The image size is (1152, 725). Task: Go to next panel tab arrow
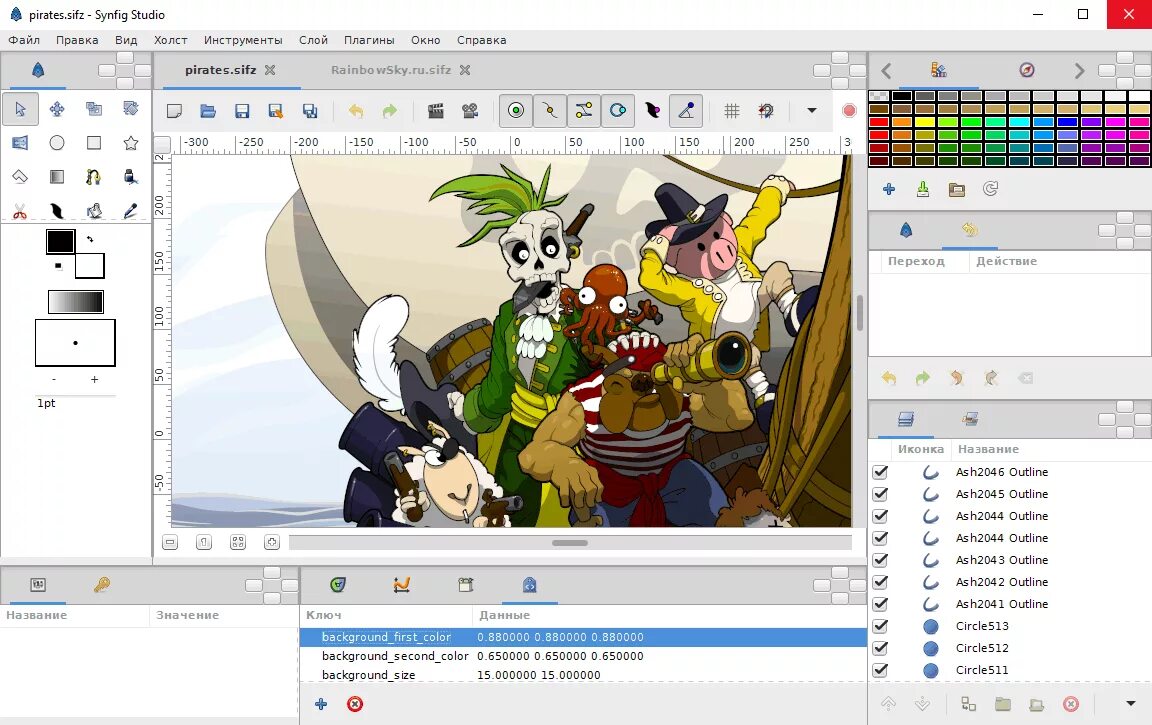click(x=1079, y=71)
